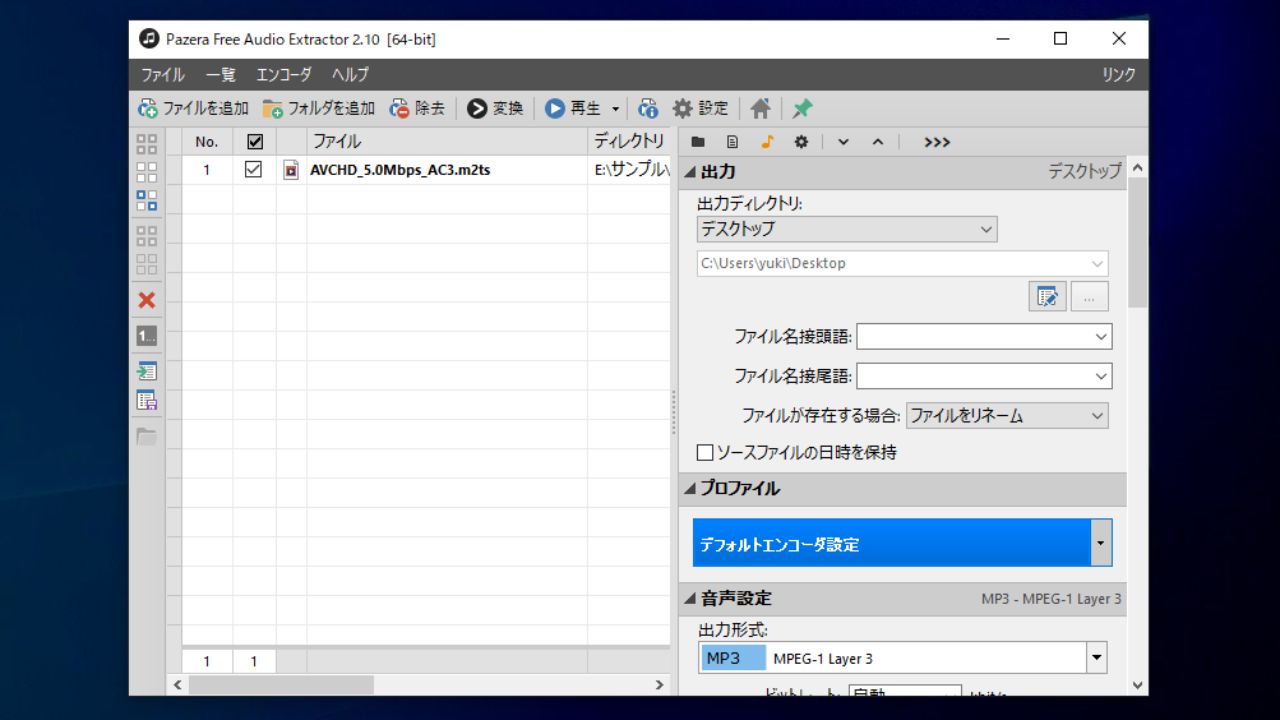Click the load-list icon with green arrow
Image resolution: width=1280 pixels, height=720 pixels.
(147, 371)
